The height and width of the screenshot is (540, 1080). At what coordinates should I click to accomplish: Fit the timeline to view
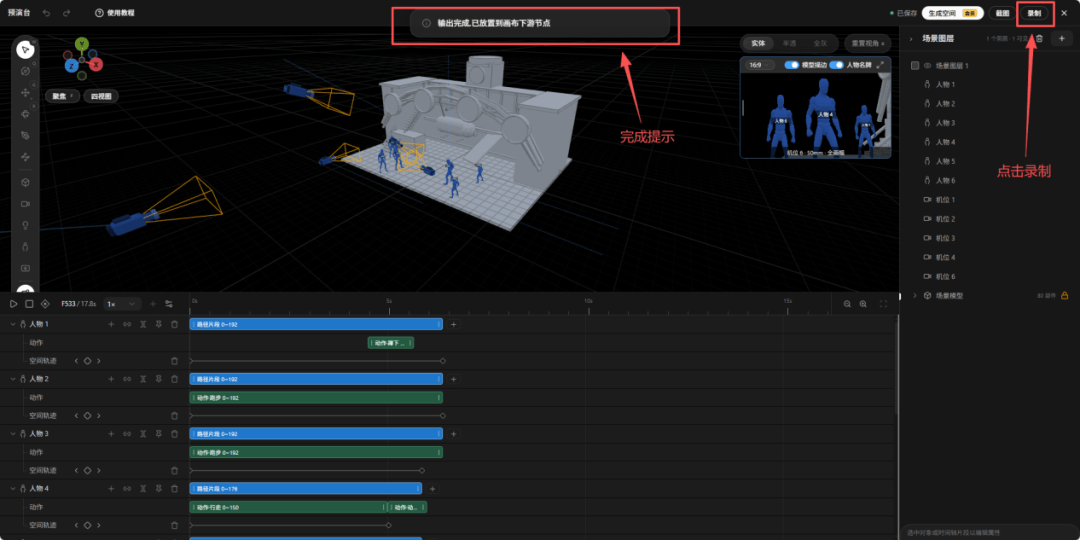[x=883, y=304]
